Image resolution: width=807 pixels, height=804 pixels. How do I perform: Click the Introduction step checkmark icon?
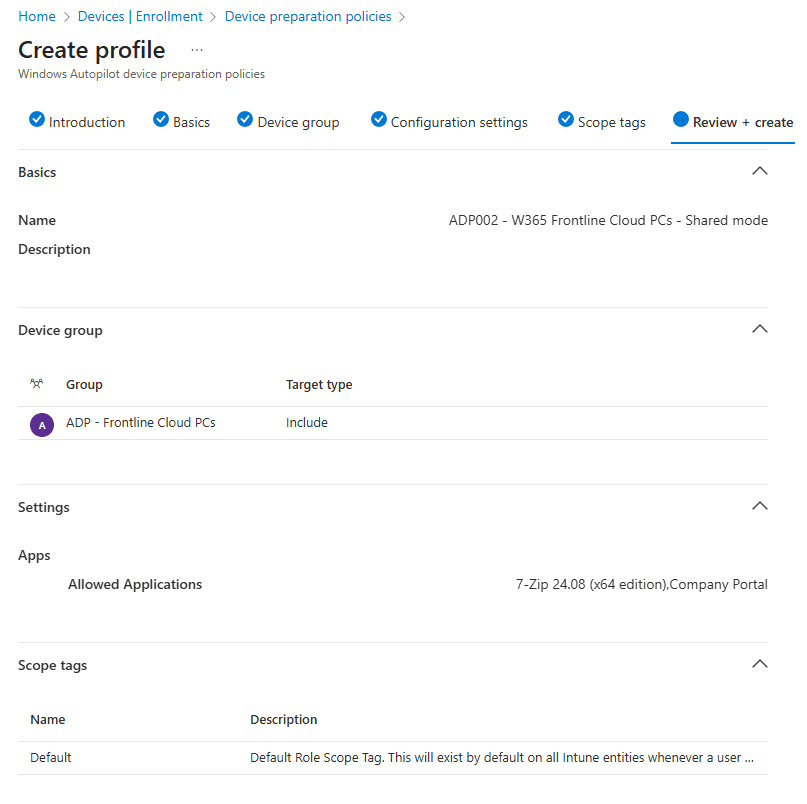point(37,120)
